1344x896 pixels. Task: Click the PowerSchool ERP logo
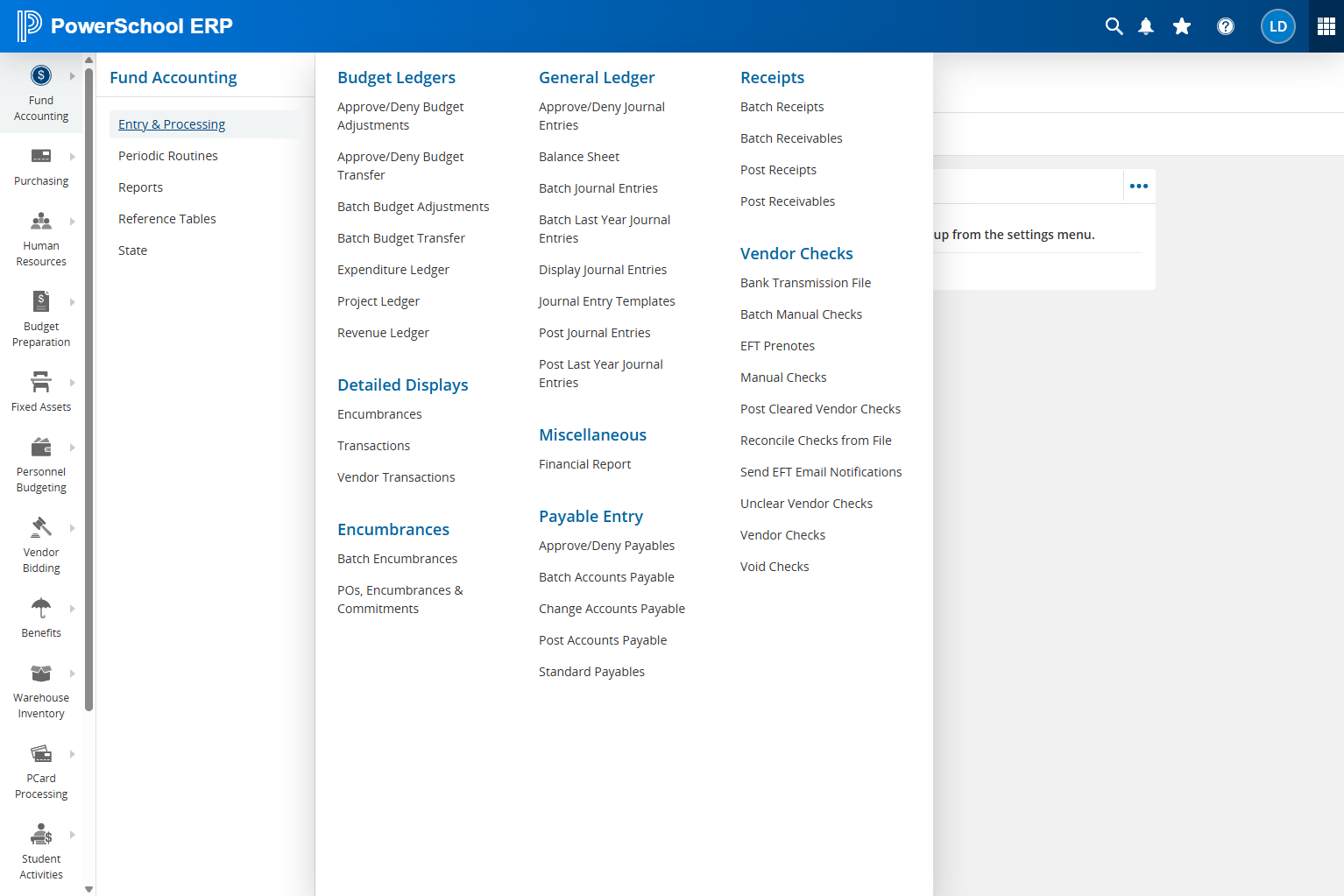pyautogui.click(x=125, y=26)
